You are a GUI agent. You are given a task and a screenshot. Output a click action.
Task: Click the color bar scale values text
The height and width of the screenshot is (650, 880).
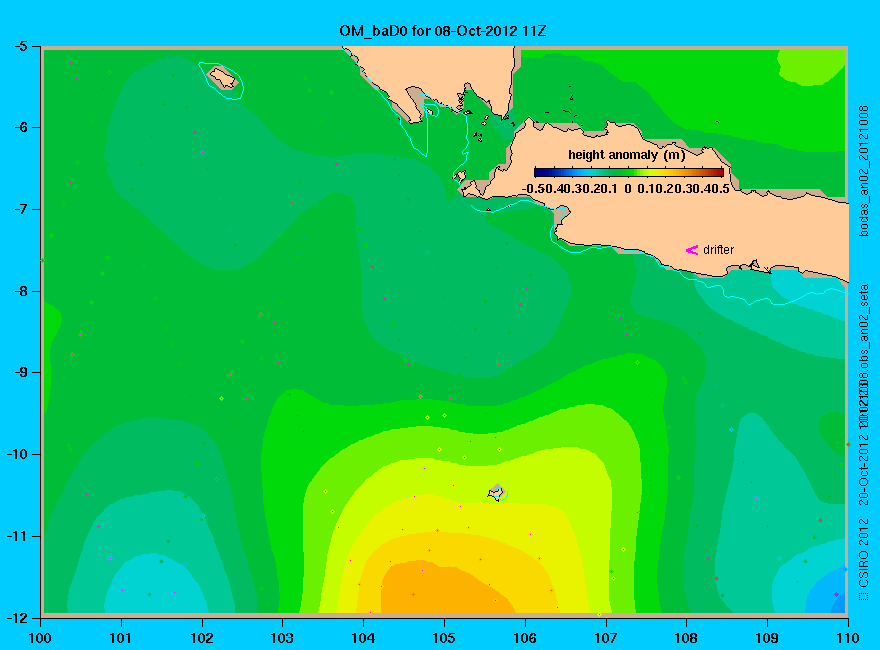(x=626, y=189)
